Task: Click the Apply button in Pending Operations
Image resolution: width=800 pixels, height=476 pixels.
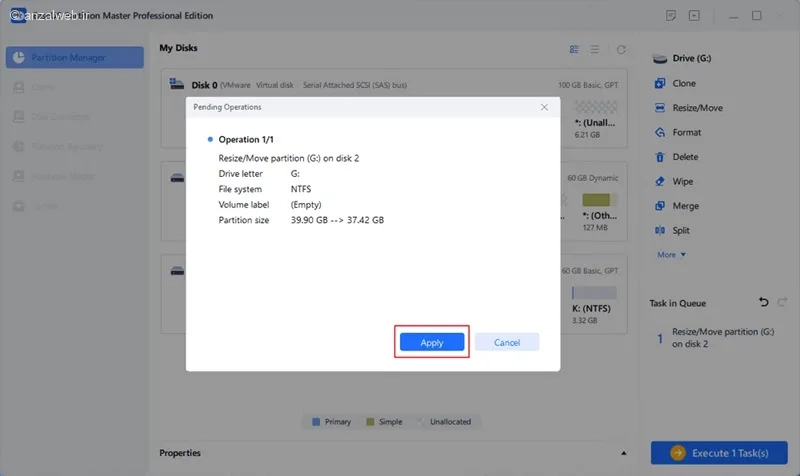Action: click(432, 342)
